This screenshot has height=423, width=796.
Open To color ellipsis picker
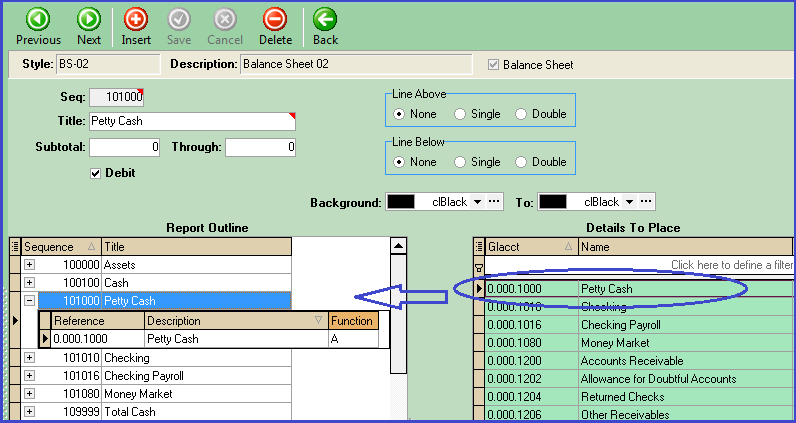645,202
